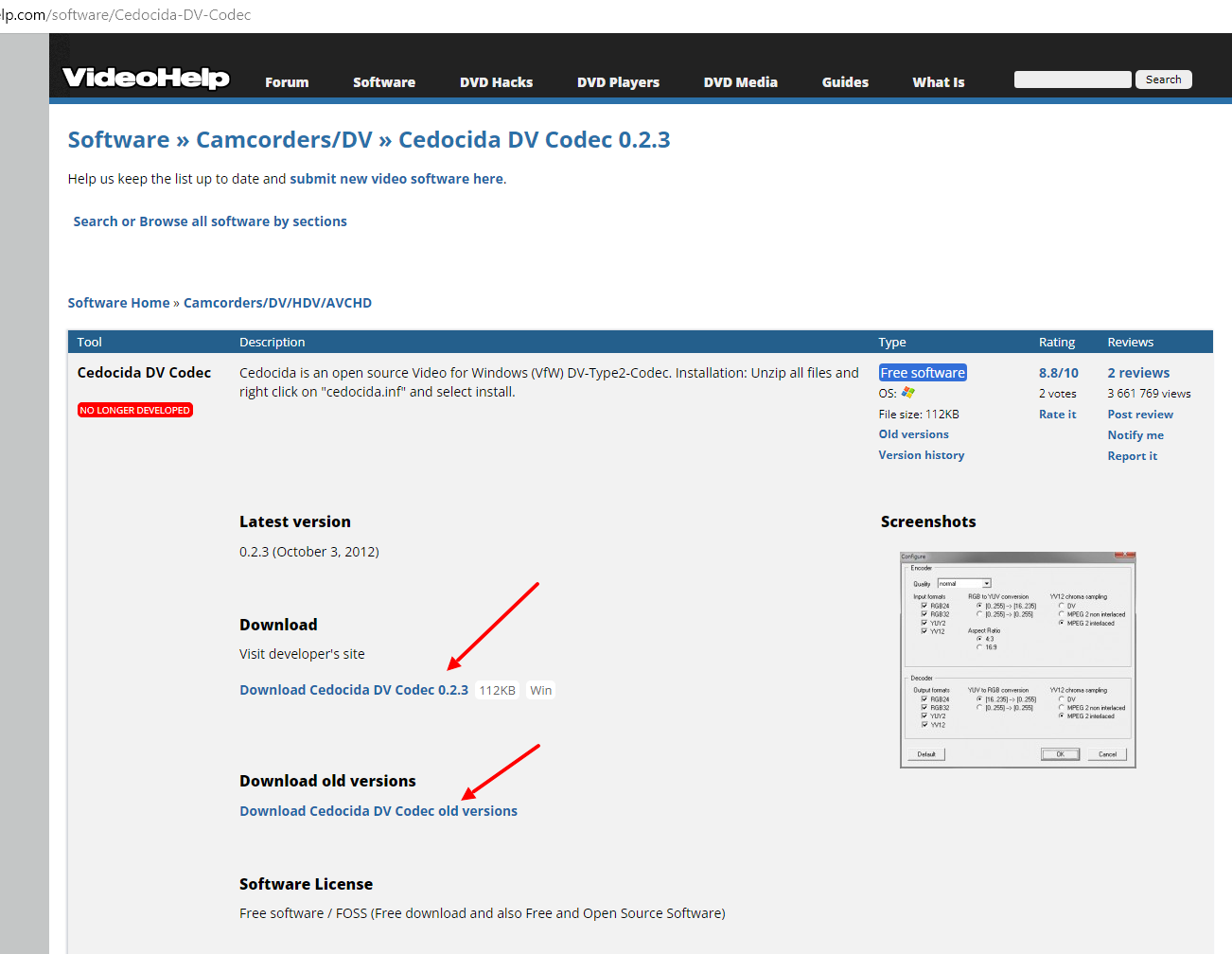Open Version history link
Screen dimensions: 1232x954
tap(922, 455)
